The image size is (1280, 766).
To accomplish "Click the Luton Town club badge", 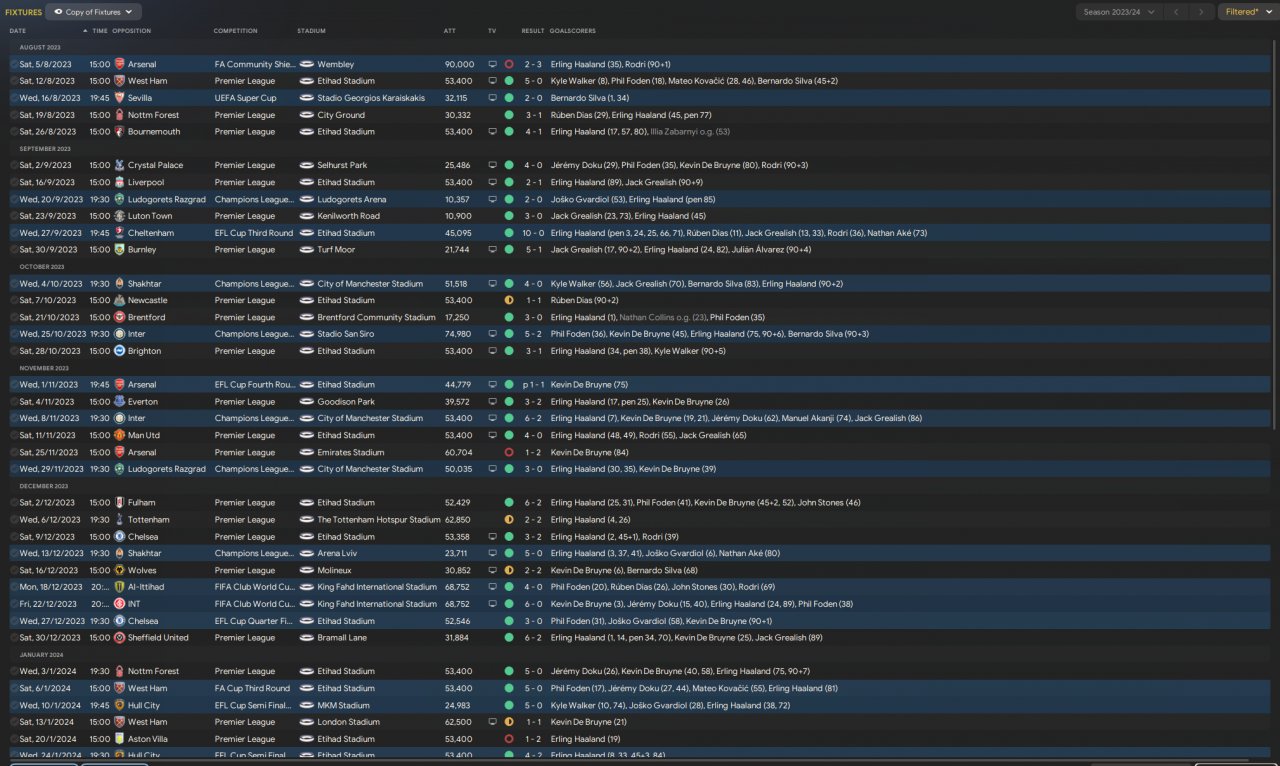I will (x=119, y=216).
